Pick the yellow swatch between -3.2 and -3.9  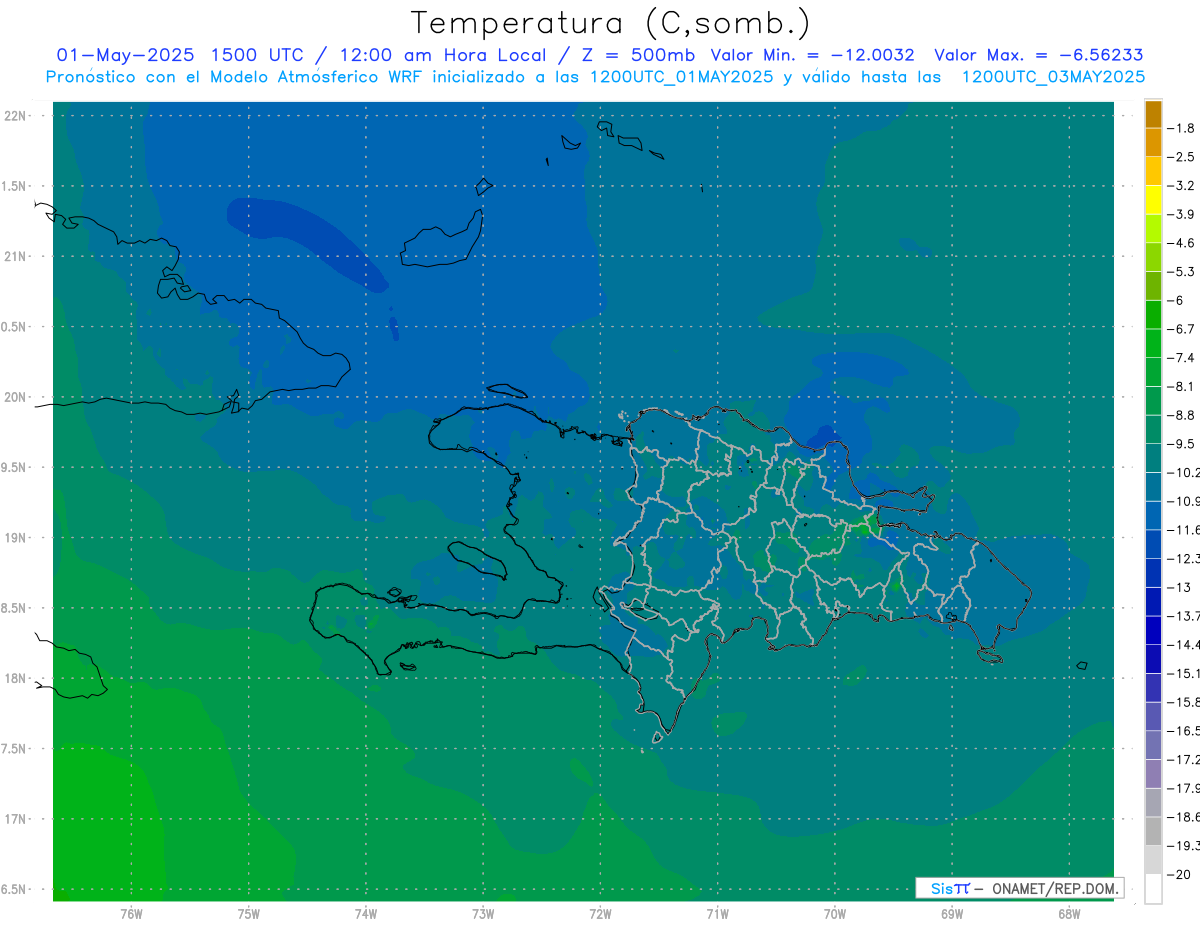click(1153, 200)
